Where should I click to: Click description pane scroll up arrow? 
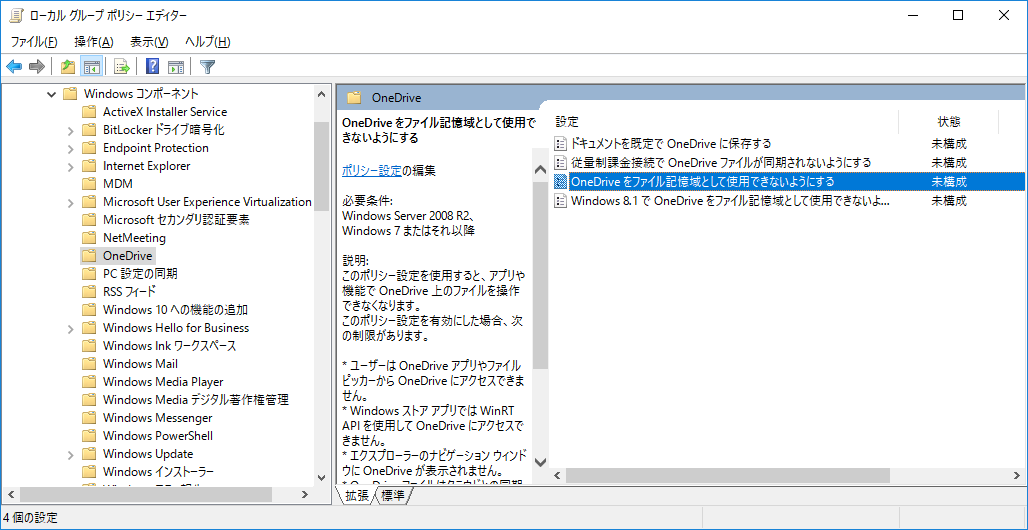541,170
